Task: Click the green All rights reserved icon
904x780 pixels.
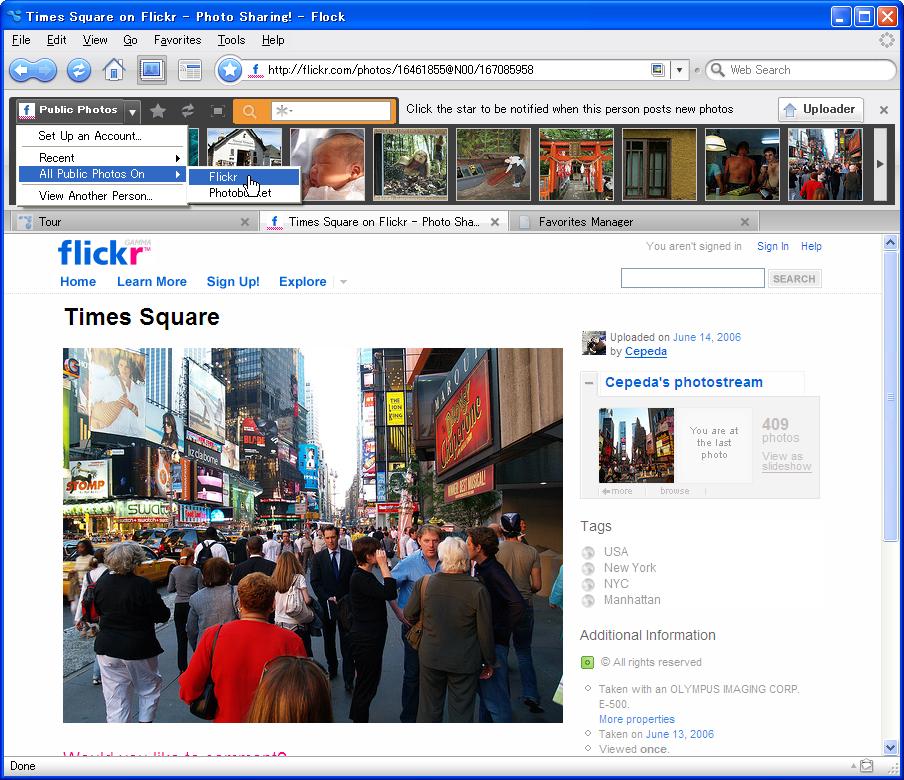Action: click(x=587, y=662)
